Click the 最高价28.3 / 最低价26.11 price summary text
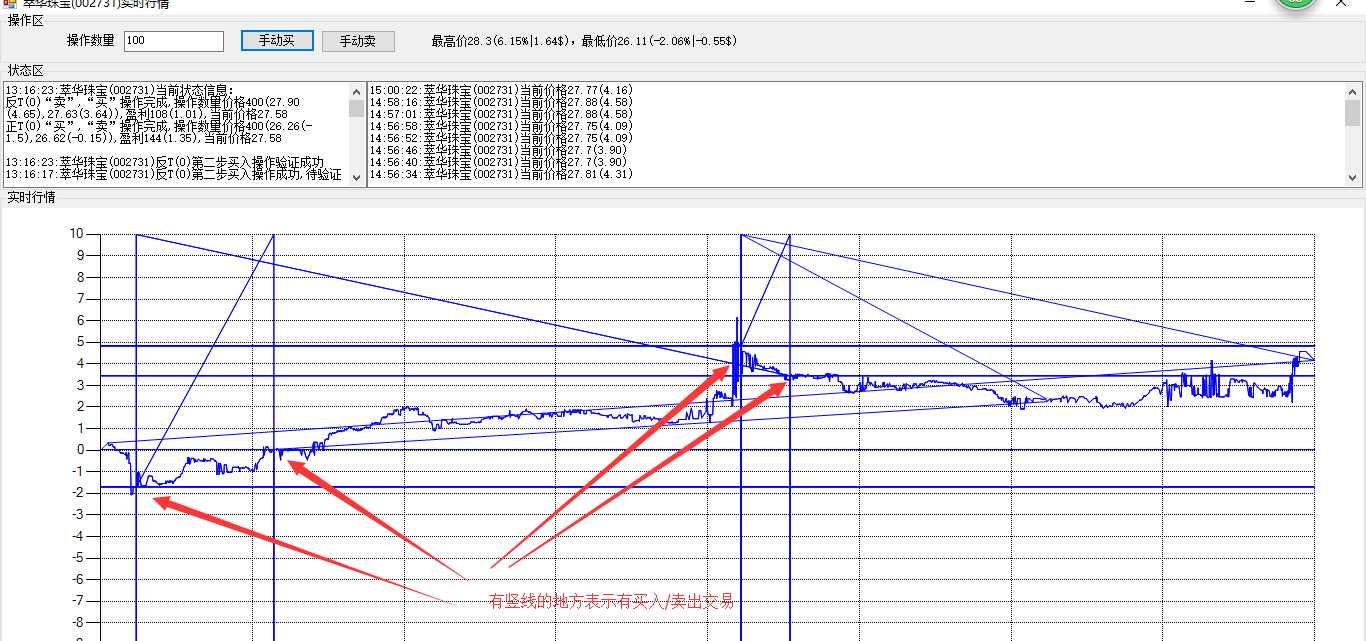 tap(584, 41)
